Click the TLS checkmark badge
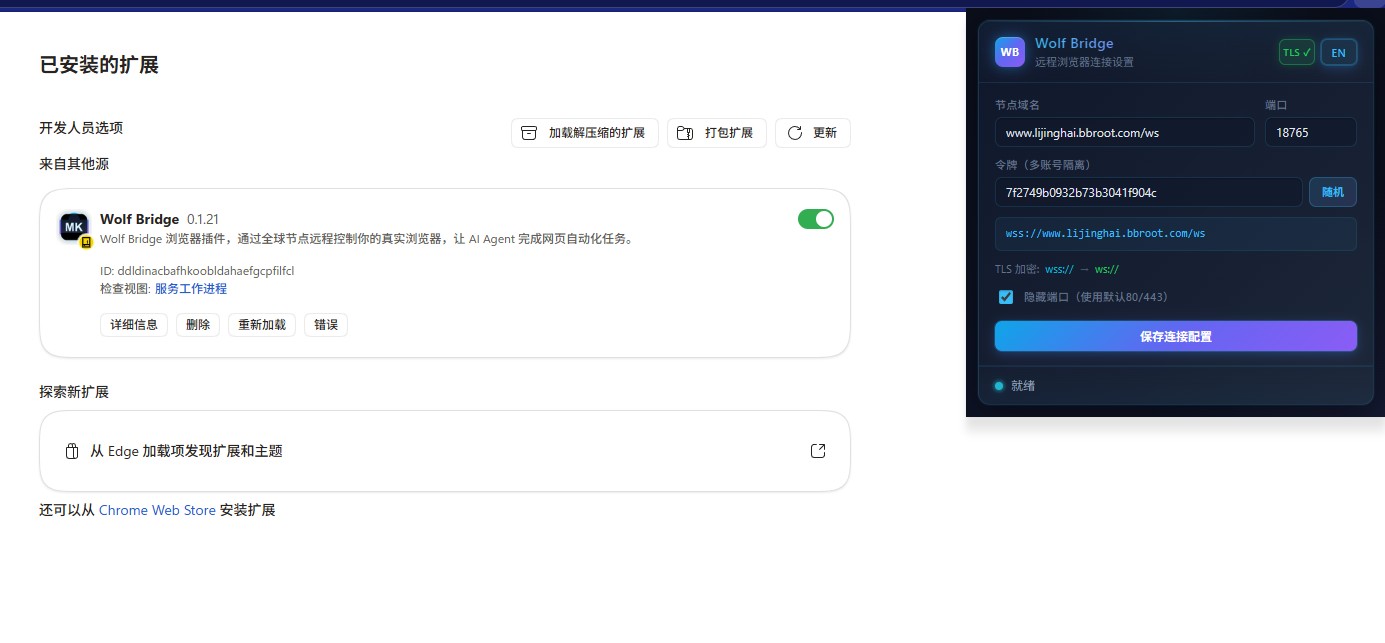The height and width of the screenshot is (643, 1385). point(1297,52)
